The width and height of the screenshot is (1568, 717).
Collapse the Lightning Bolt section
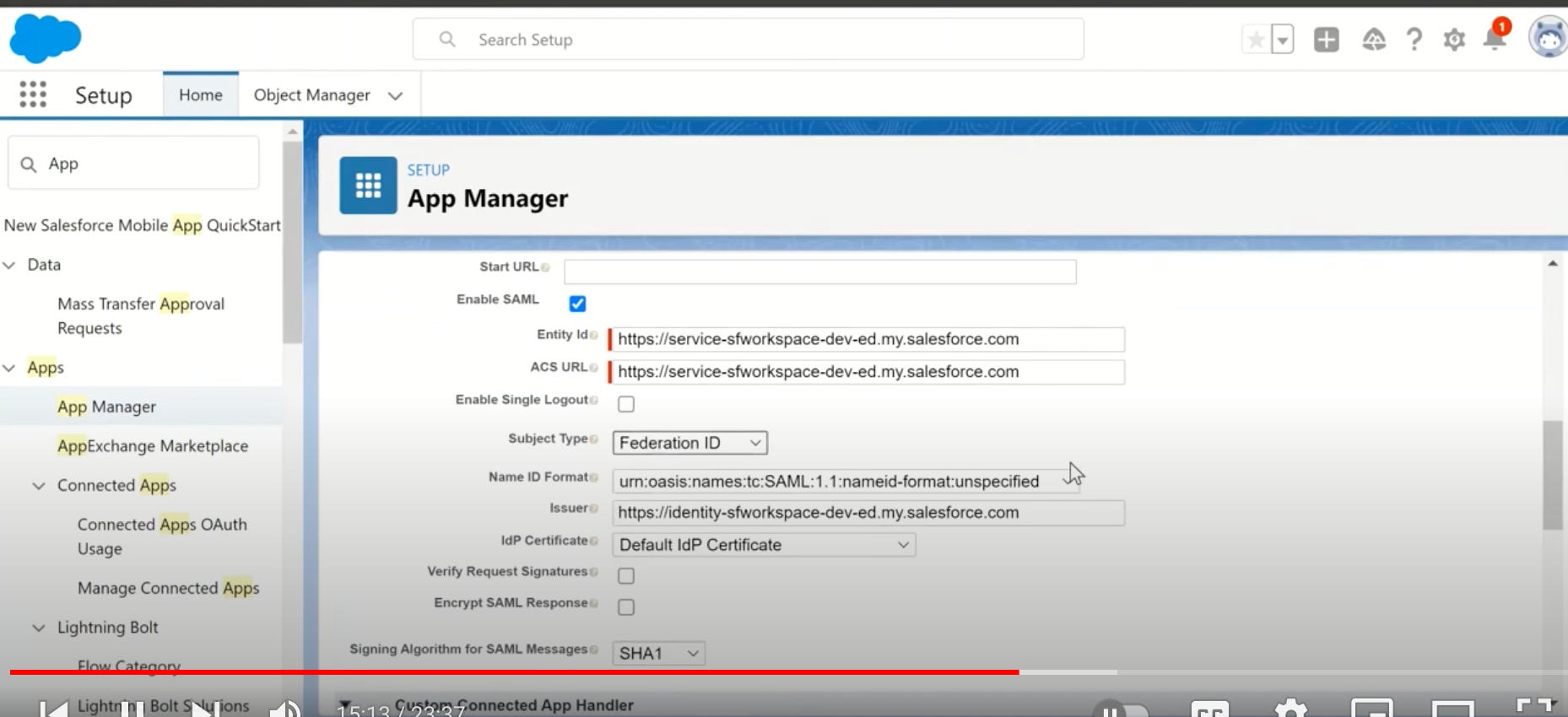pyautogui.click(x=39, y=628)
